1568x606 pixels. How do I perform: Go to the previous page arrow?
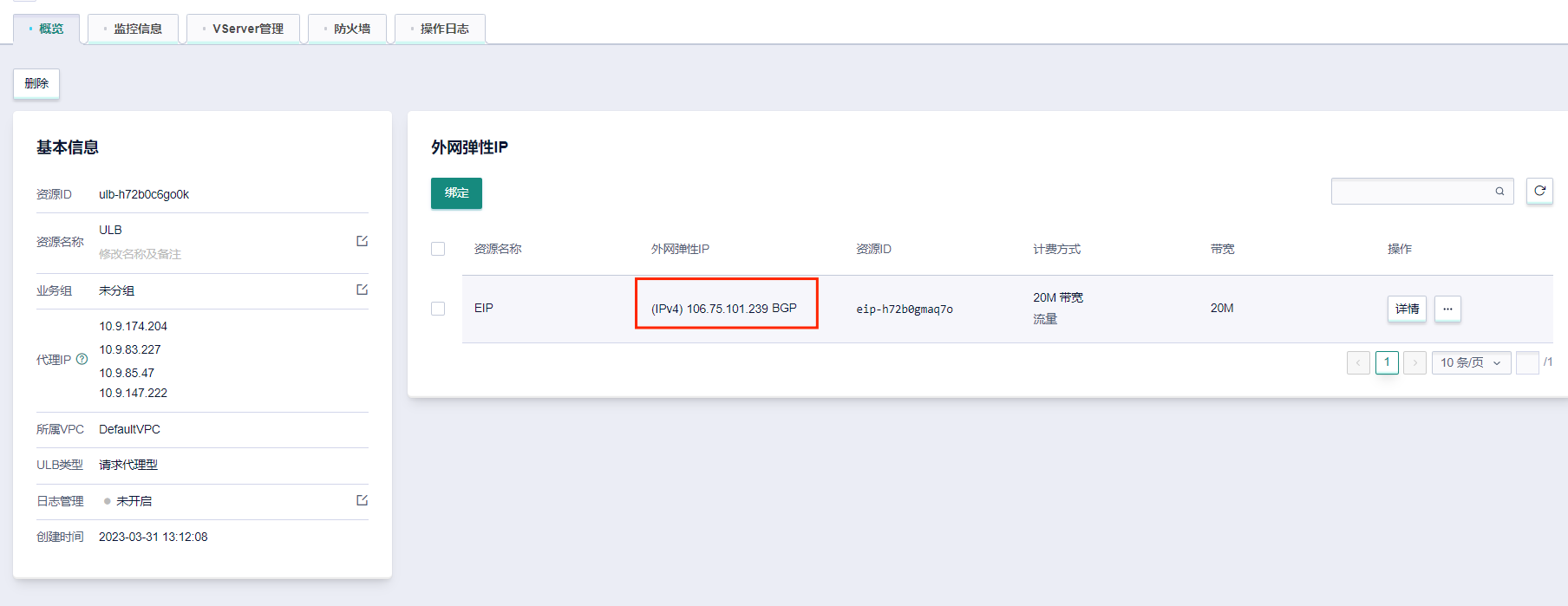click(x=1358, y=362)
